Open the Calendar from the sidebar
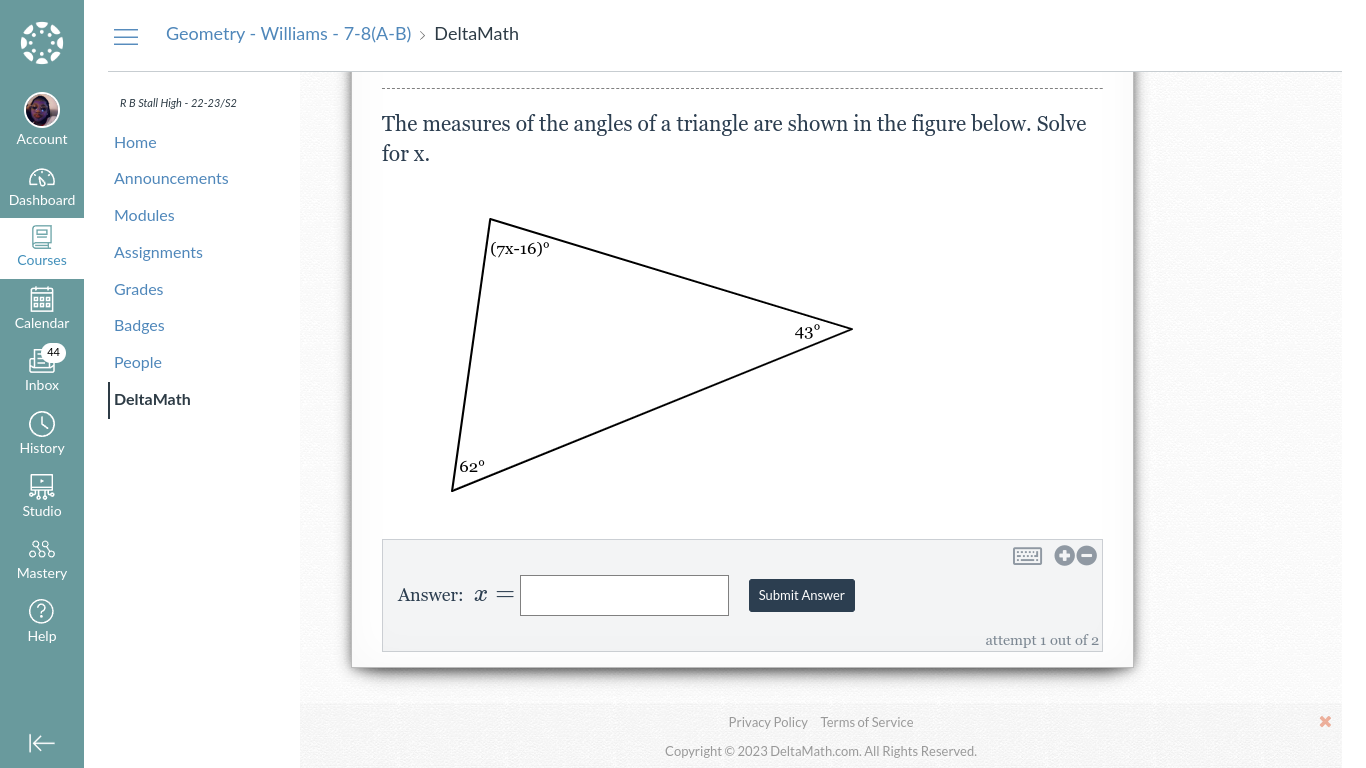This screenshot has height=768, width=1366. [x=42, y=310]
